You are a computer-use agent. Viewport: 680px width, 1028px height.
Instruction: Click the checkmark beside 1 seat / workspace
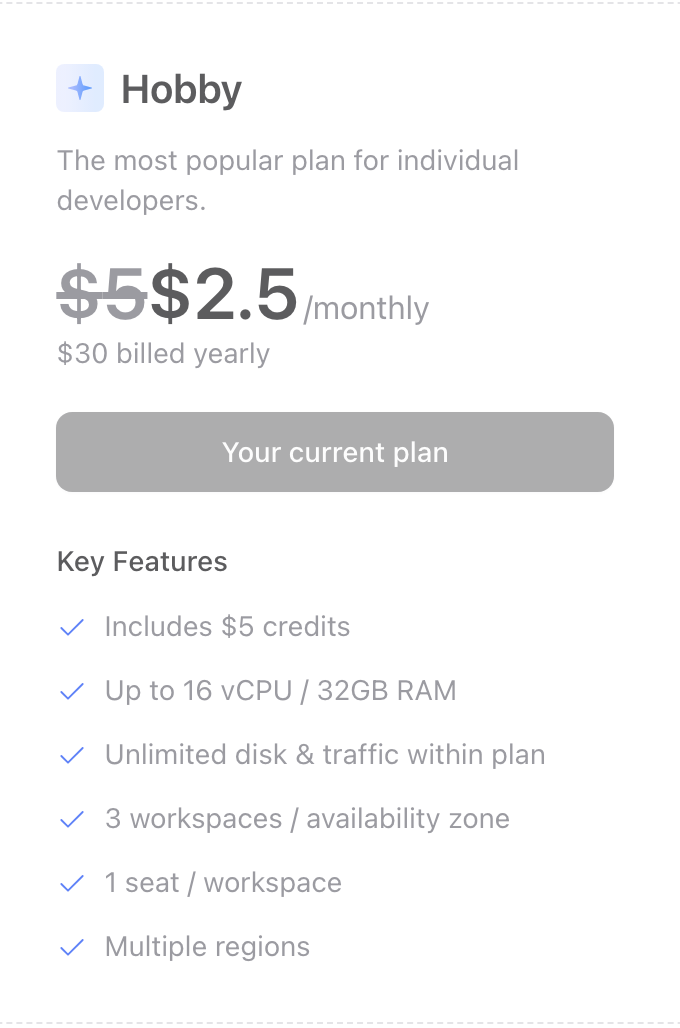71,883
